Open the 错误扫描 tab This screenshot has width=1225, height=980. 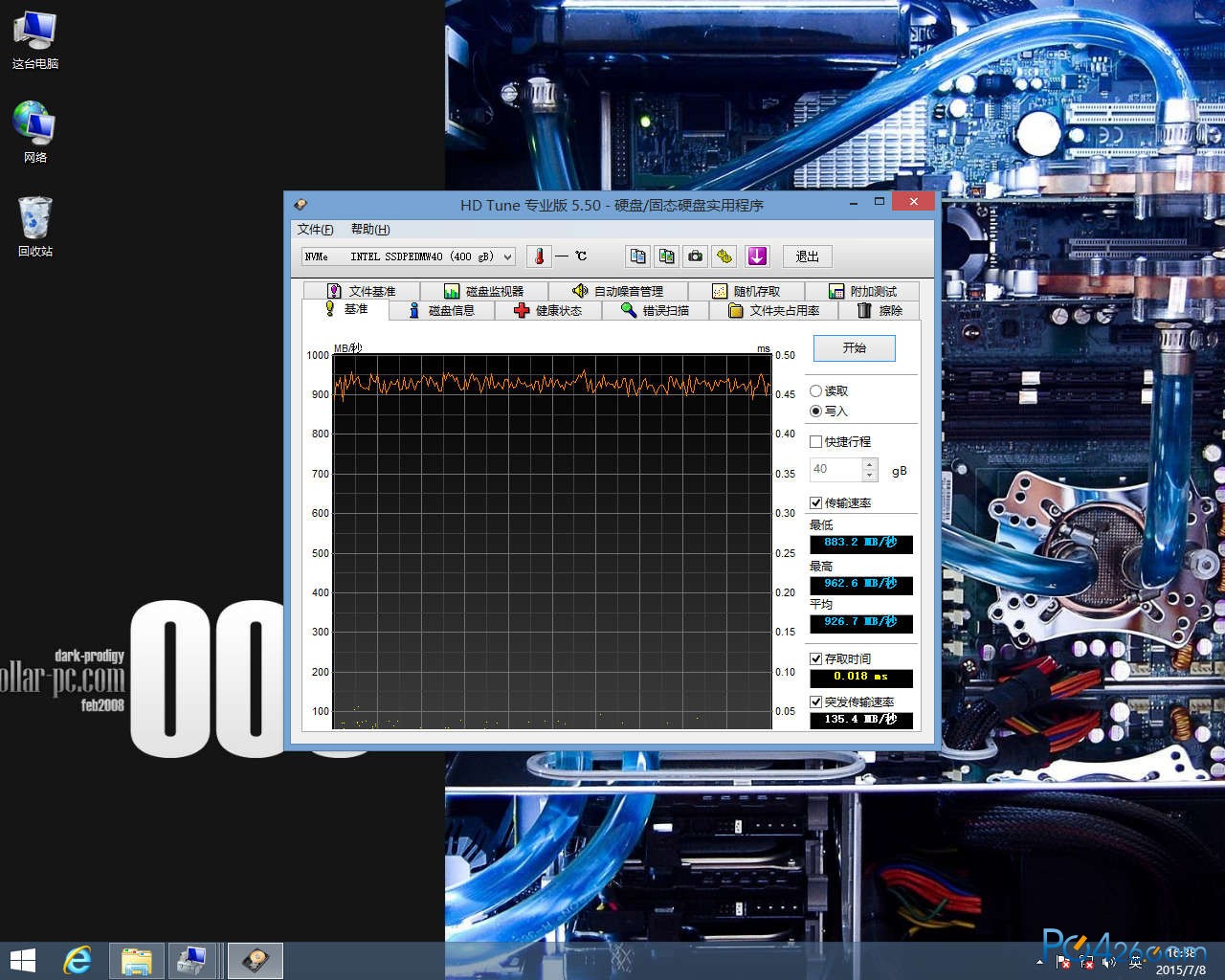[x=656, y=310]
